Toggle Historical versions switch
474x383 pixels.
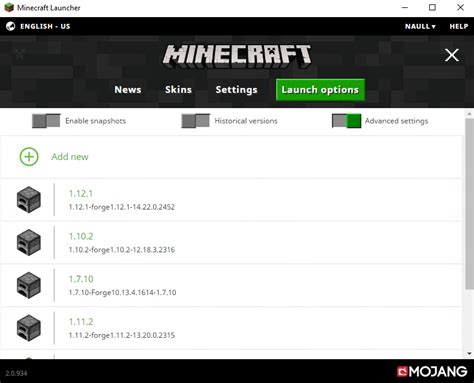(195, 121)
